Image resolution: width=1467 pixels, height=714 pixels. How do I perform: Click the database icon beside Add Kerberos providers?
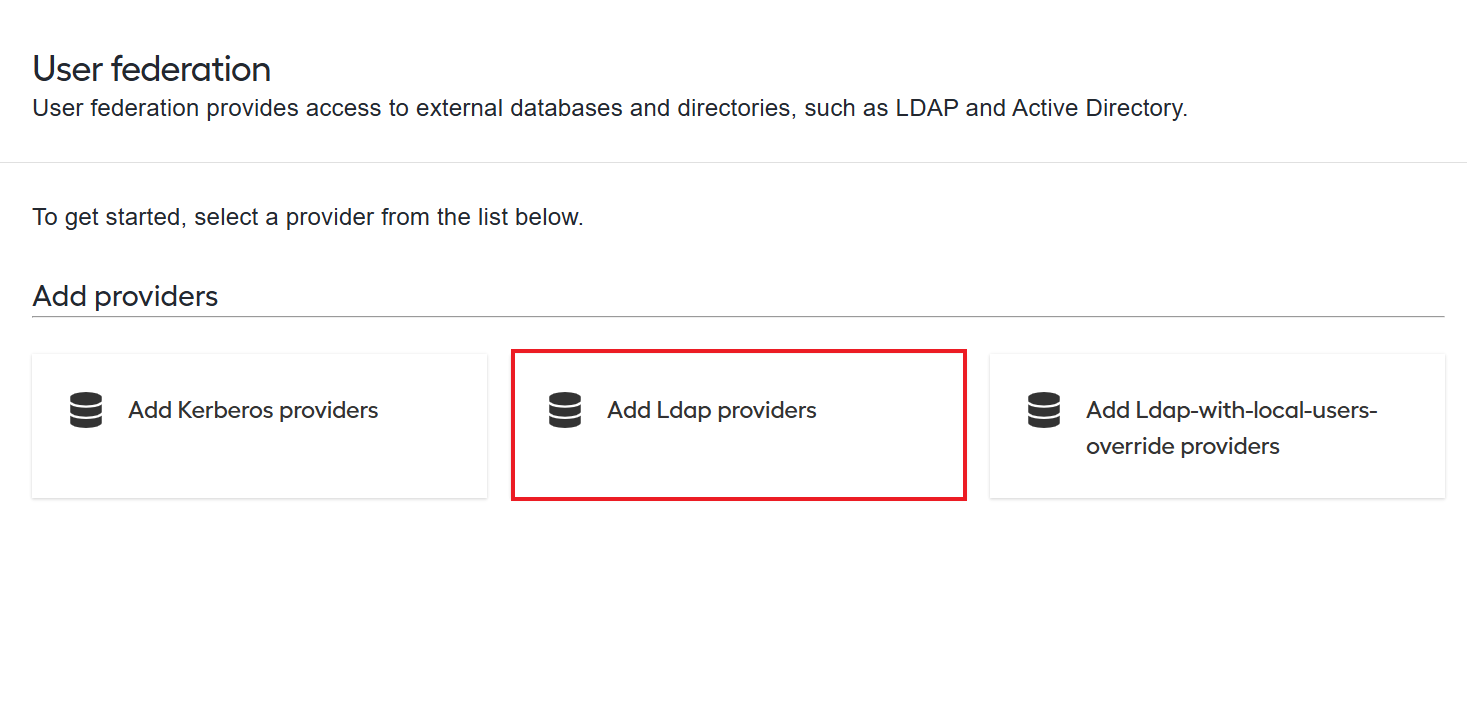click(x=86, y=410)
